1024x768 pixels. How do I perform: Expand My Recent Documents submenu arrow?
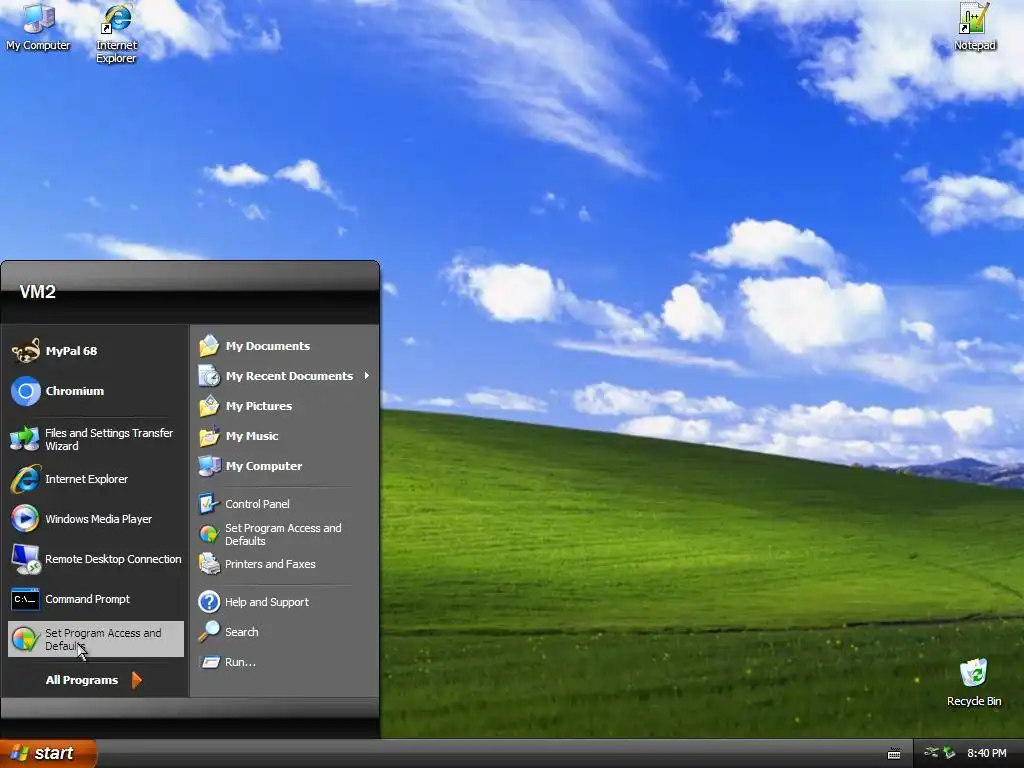tap(367, 376)
